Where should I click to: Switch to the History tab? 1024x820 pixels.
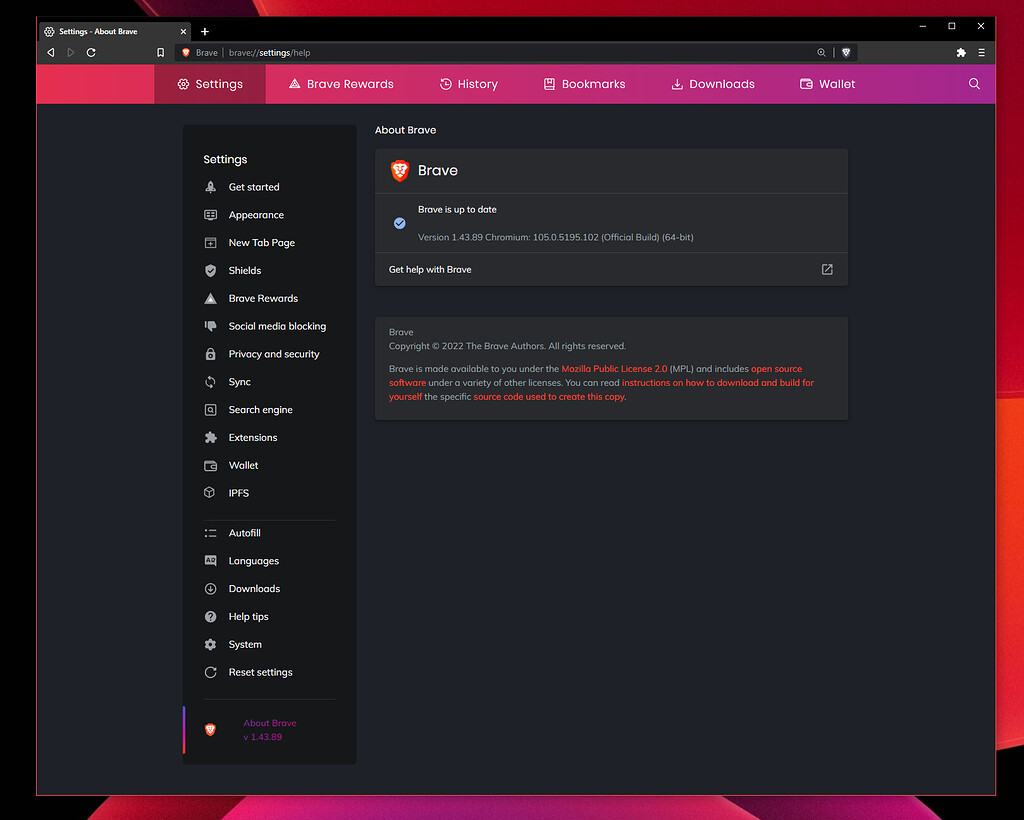click(468, 84)
